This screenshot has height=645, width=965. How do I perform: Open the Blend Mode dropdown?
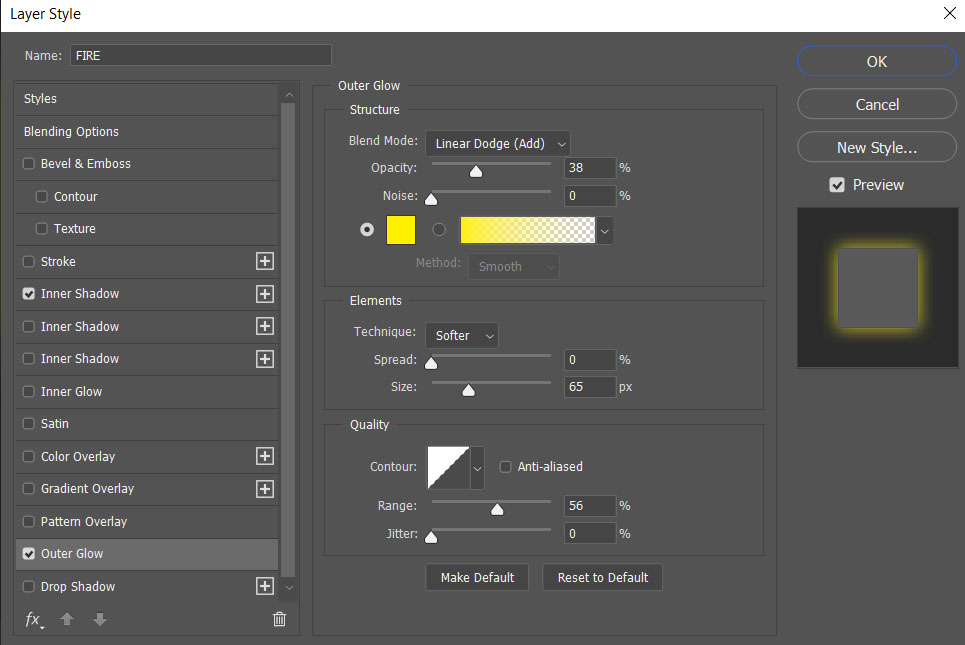point(498,143)
